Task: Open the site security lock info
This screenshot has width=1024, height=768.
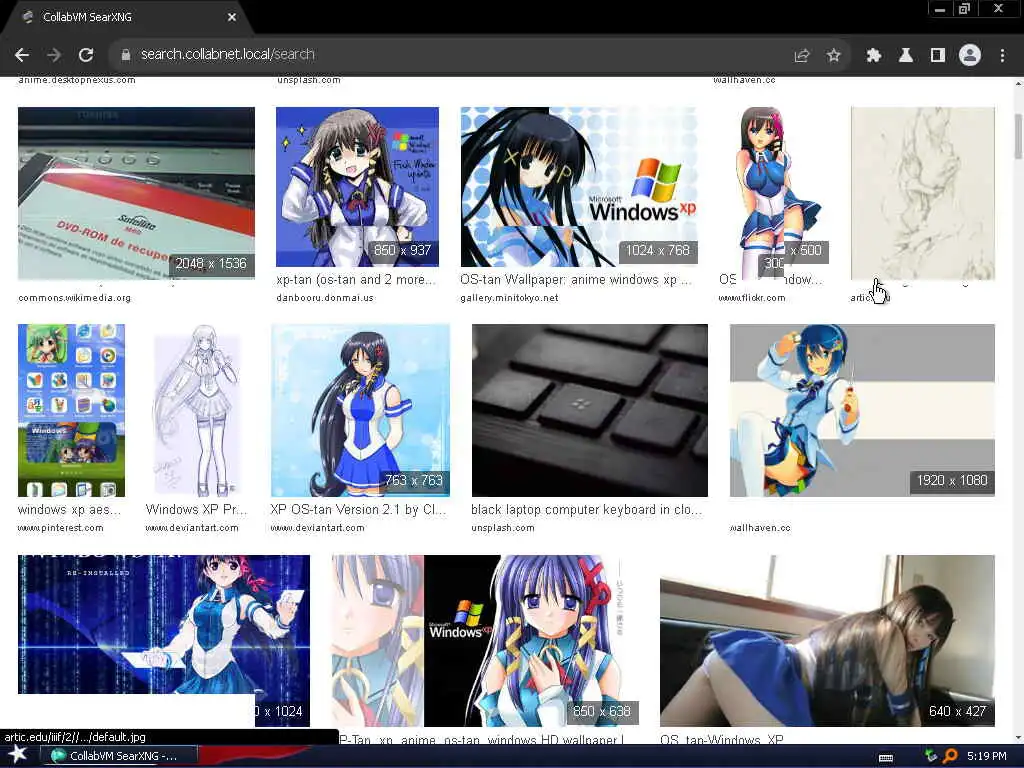Action: click(126, 55)
